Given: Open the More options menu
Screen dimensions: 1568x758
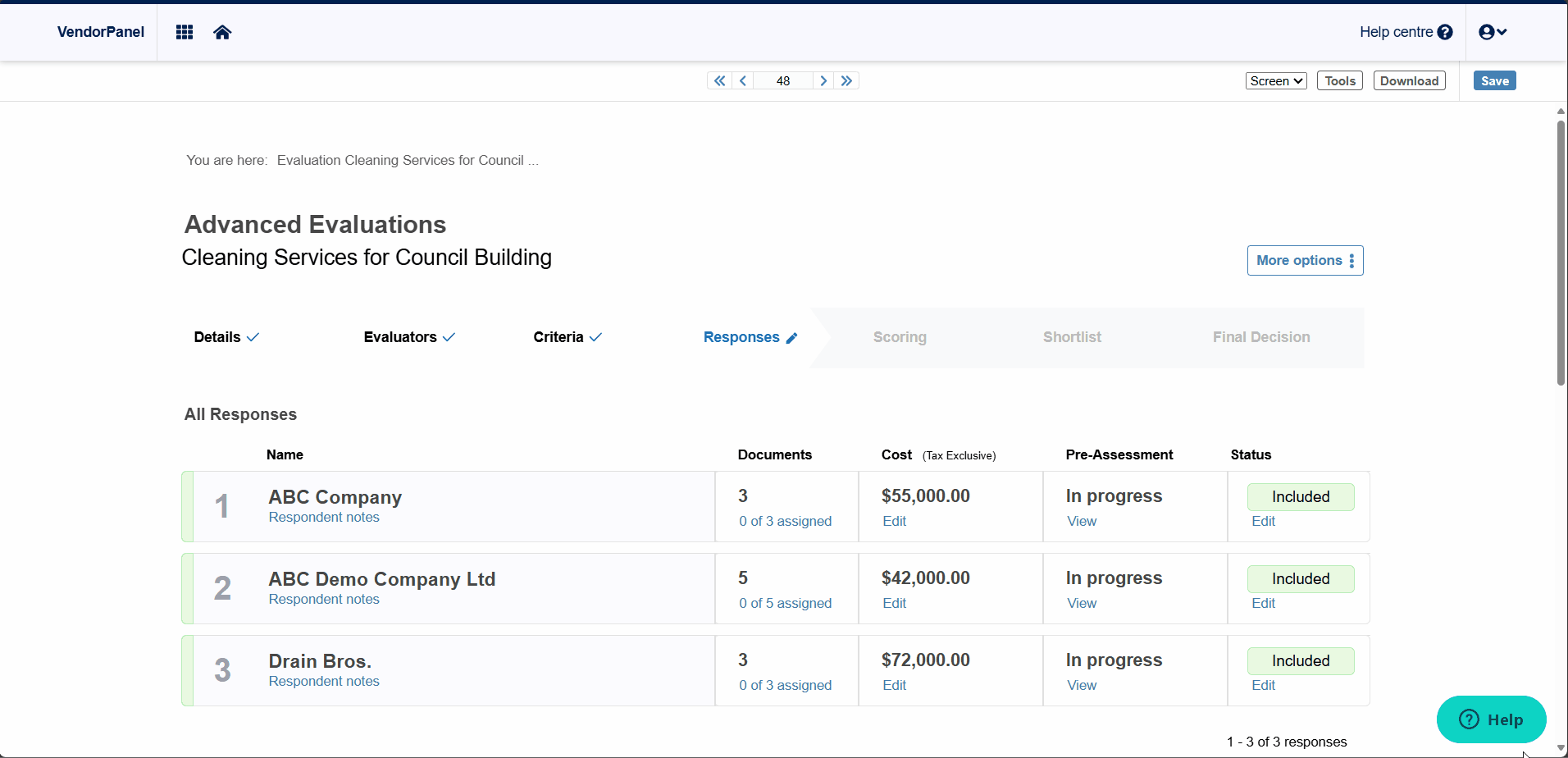Looking at the screenshot, I should 1305,260.
